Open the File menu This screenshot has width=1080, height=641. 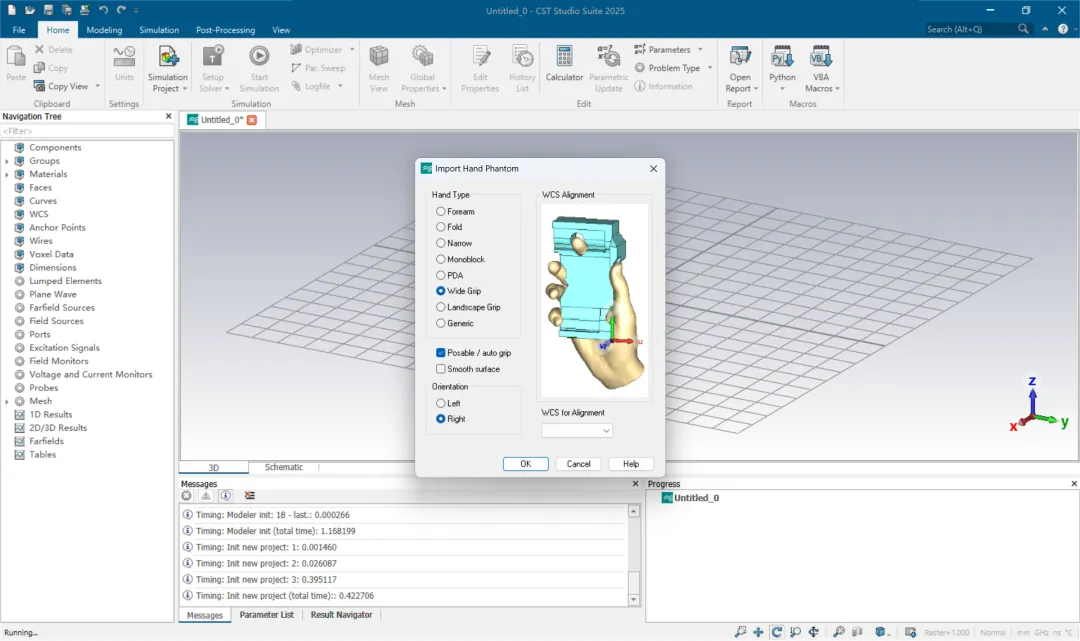[x=19, y=30]
